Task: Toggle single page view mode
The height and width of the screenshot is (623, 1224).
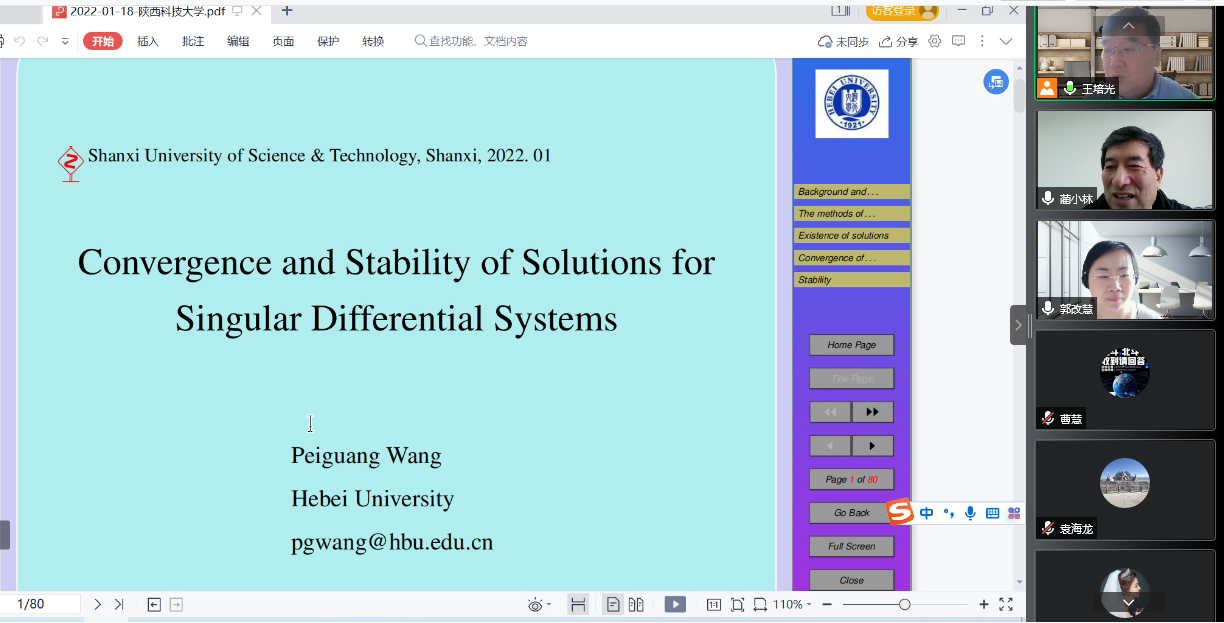Action: tap(612, 604)
